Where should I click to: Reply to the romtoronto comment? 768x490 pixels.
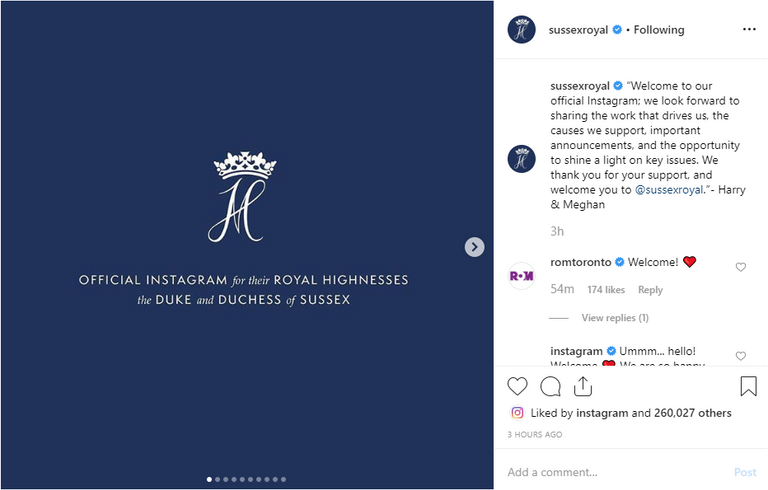click(x=650, y=290)
